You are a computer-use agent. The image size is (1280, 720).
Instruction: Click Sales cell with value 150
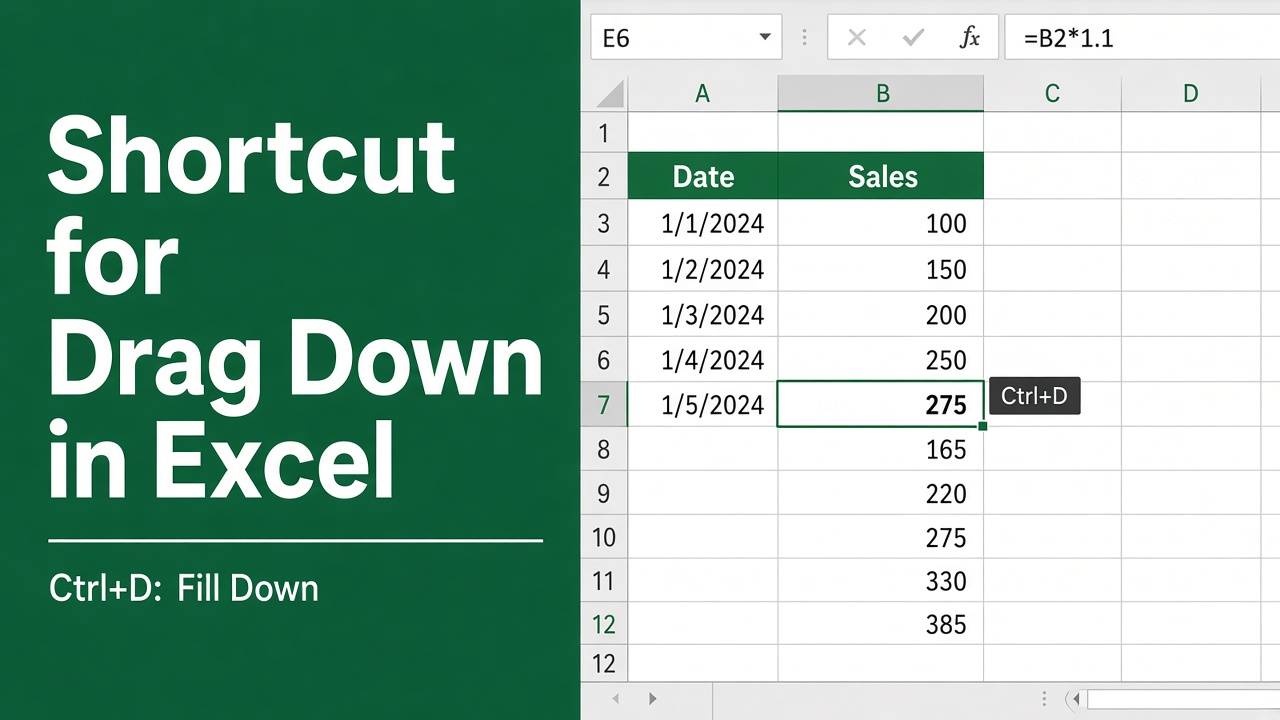tap(881, 269)
